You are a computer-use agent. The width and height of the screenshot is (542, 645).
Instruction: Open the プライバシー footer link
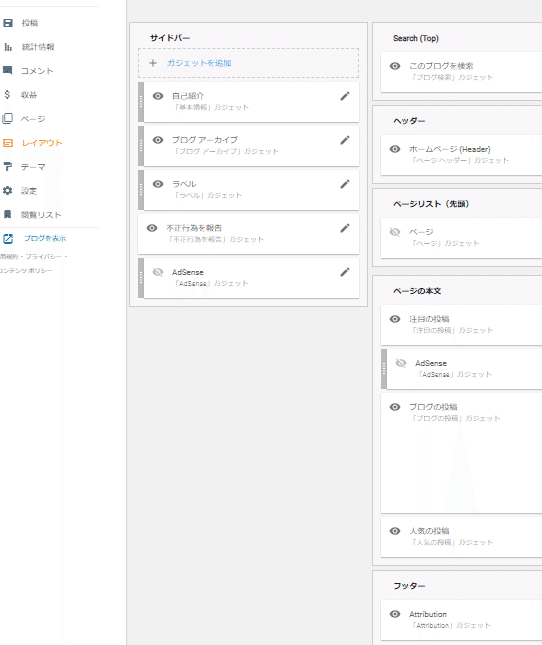[44, 257]
